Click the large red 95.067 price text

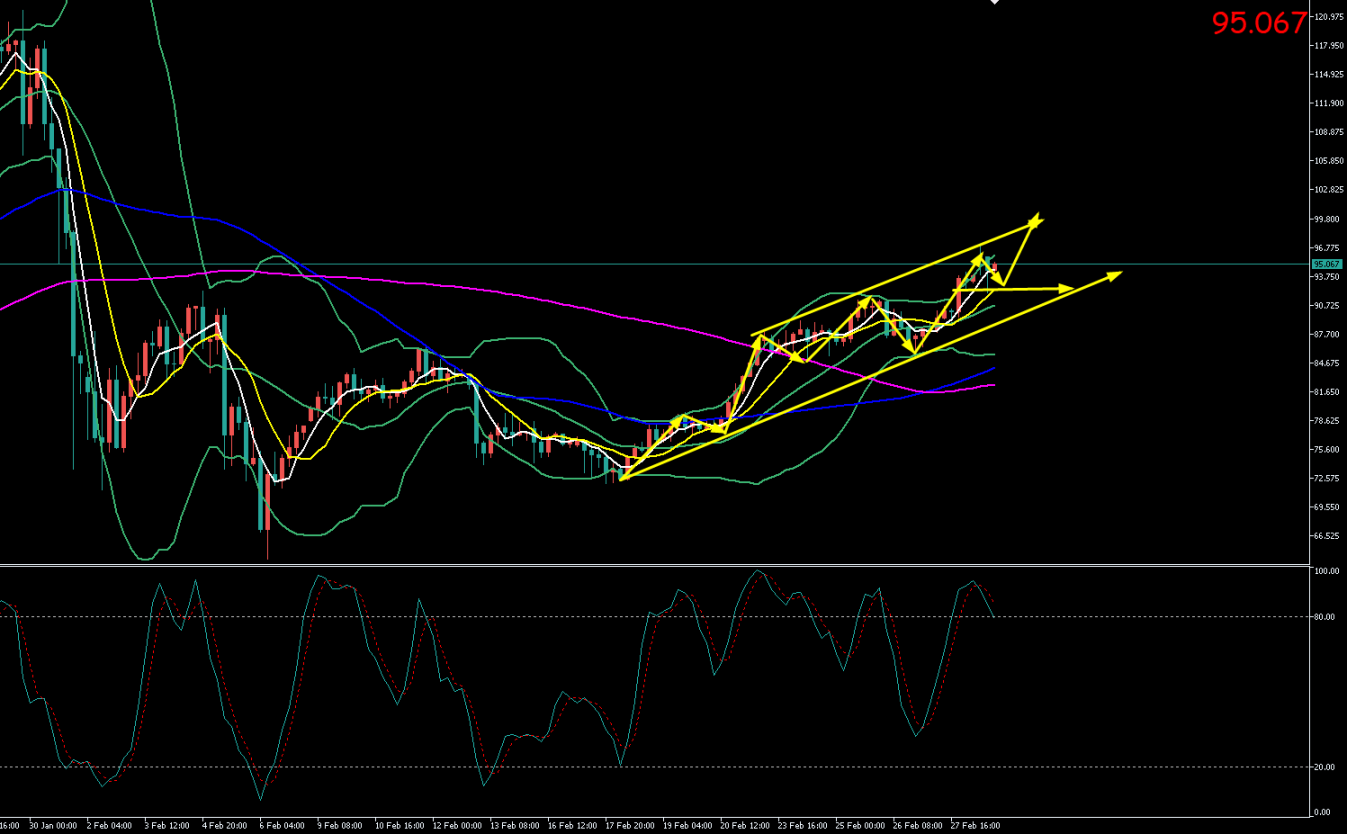(1259, 23)
